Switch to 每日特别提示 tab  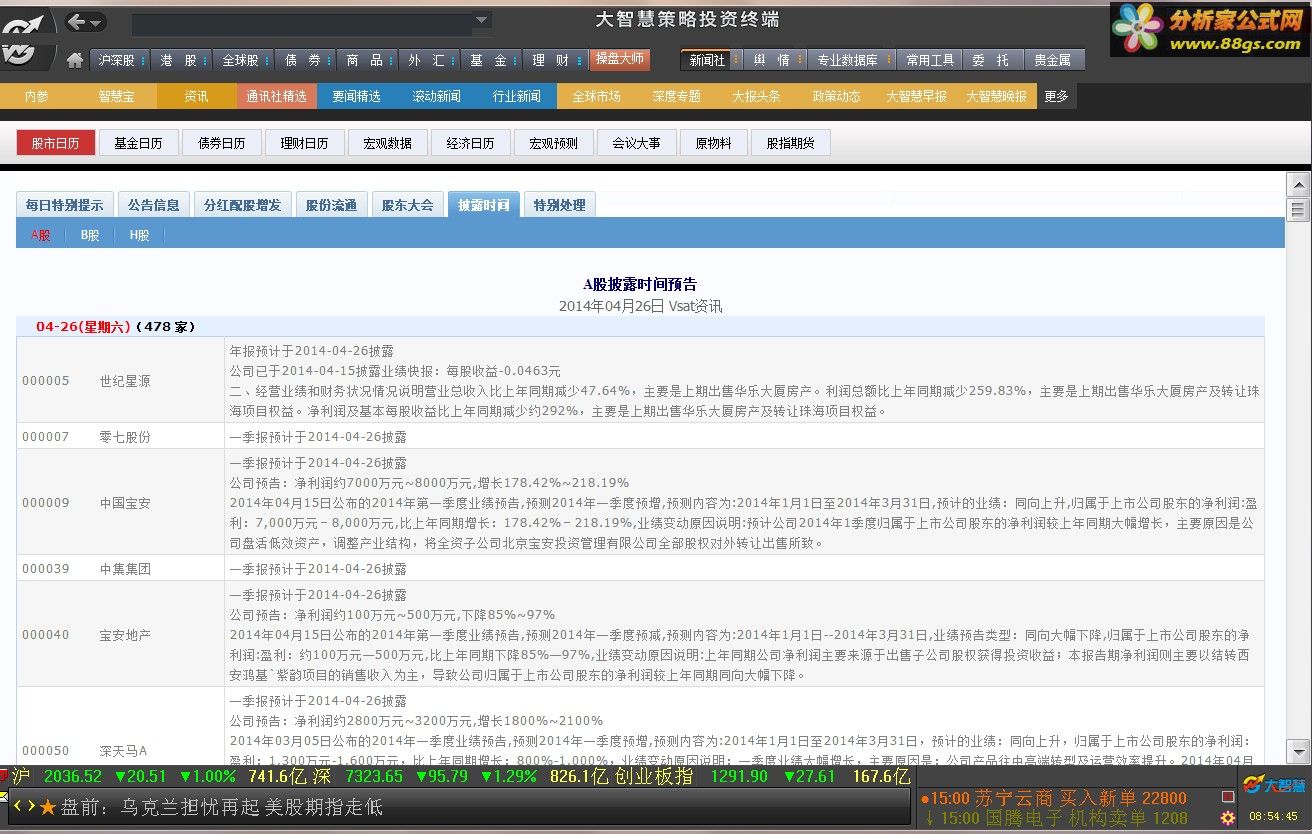tap(65, 204)
